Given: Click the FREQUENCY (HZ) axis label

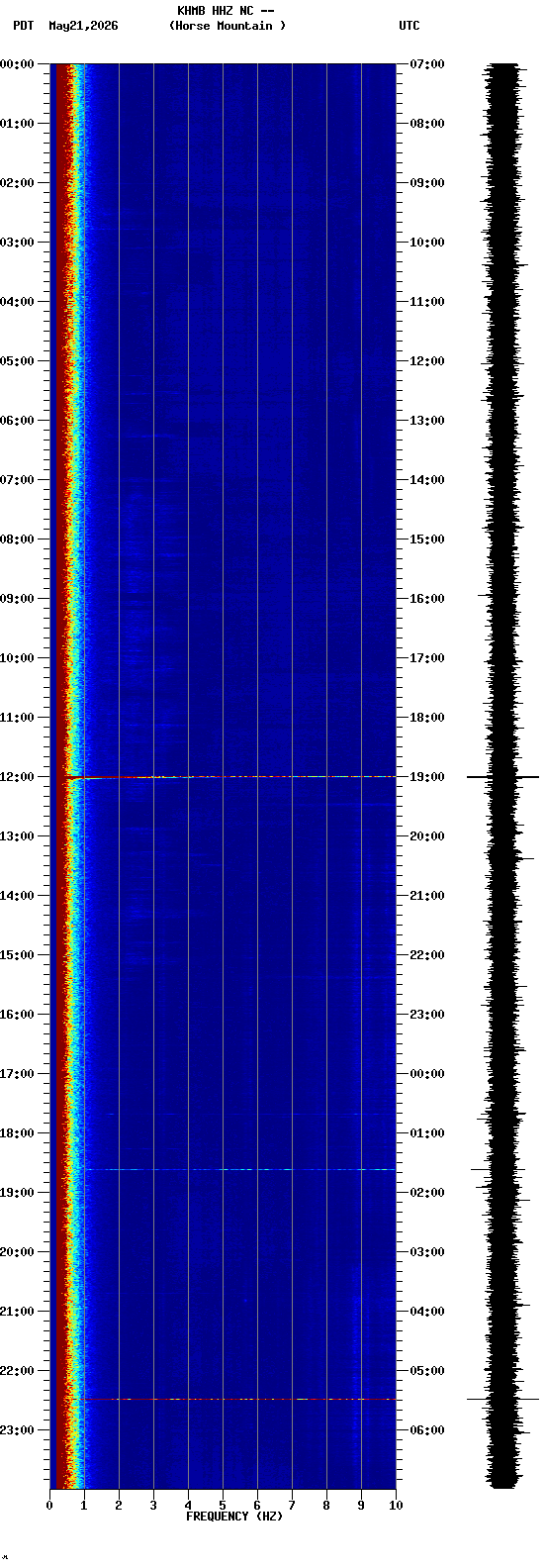Looking at the screenshot, I should point(234,1517).
